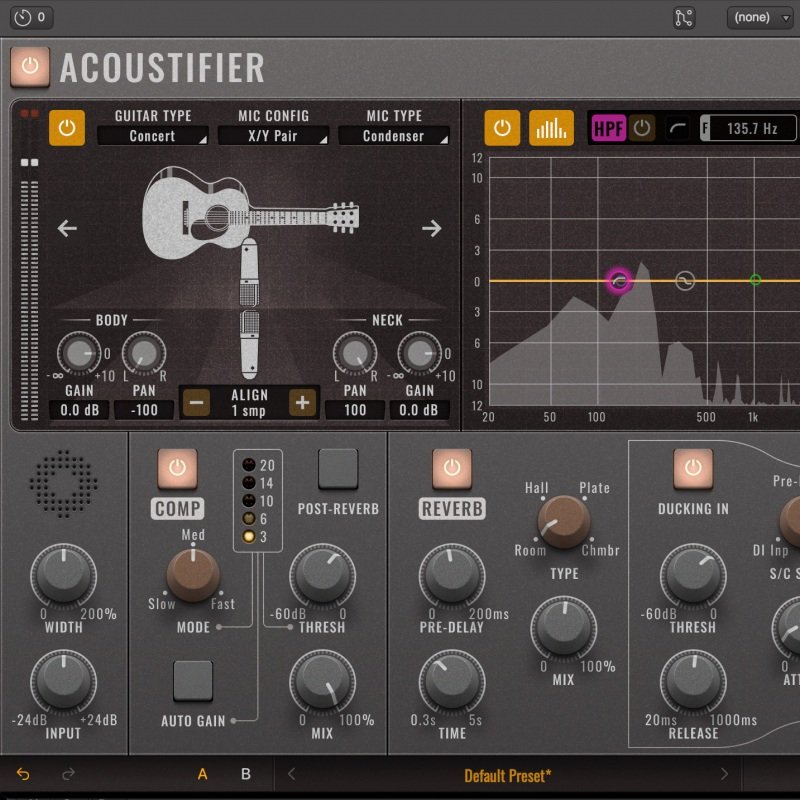Image resolution: width=800 pixels, height=800 pixels.
Task: Toggle the Auto Gain button
Action: (x=193, y=681)
